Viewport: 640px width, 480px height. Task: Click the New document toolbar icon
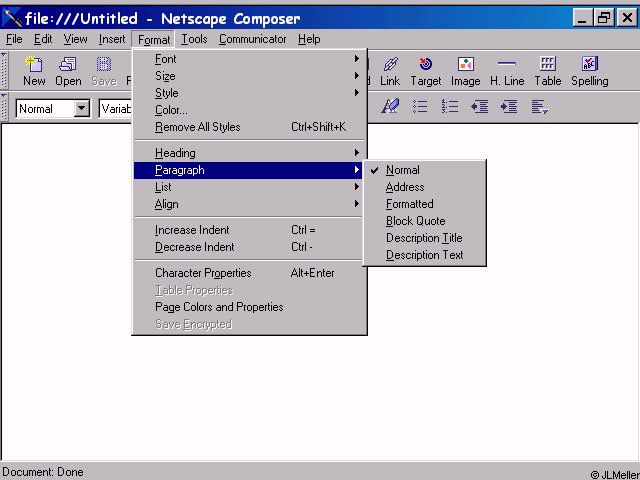[34, 71]
